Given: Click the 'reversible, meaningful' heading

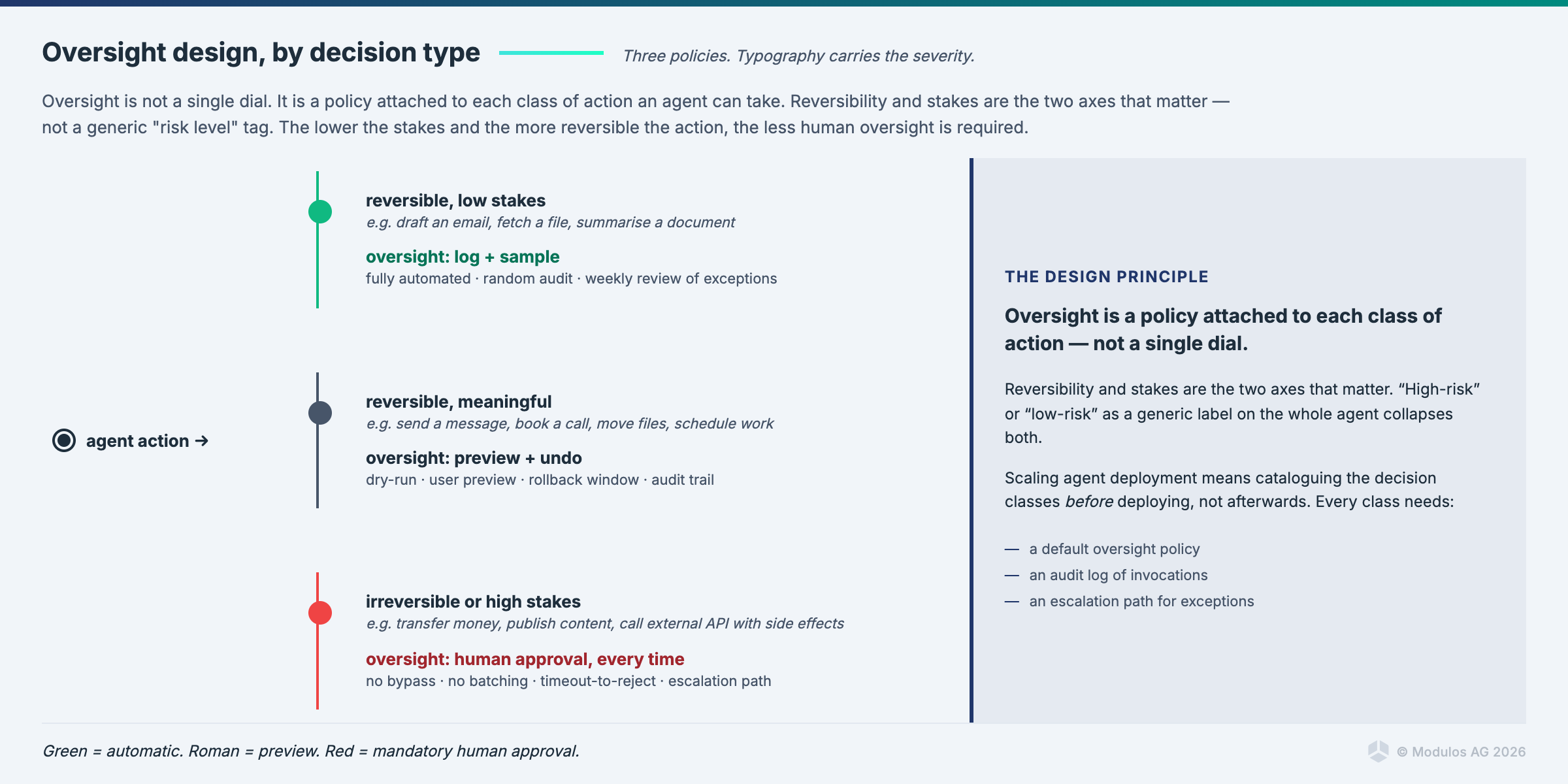Looking at the screenshot, I should [458, 402].
